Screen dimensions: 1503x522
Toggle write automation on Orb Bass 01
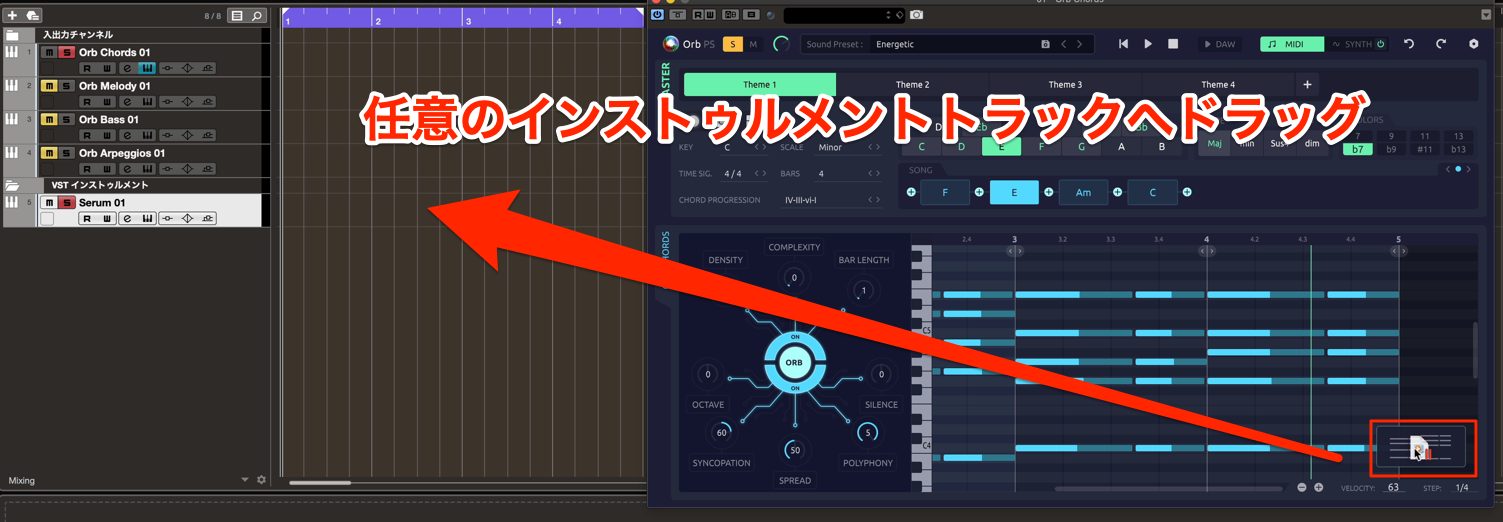pyautogui.click(x=107, y=135)
